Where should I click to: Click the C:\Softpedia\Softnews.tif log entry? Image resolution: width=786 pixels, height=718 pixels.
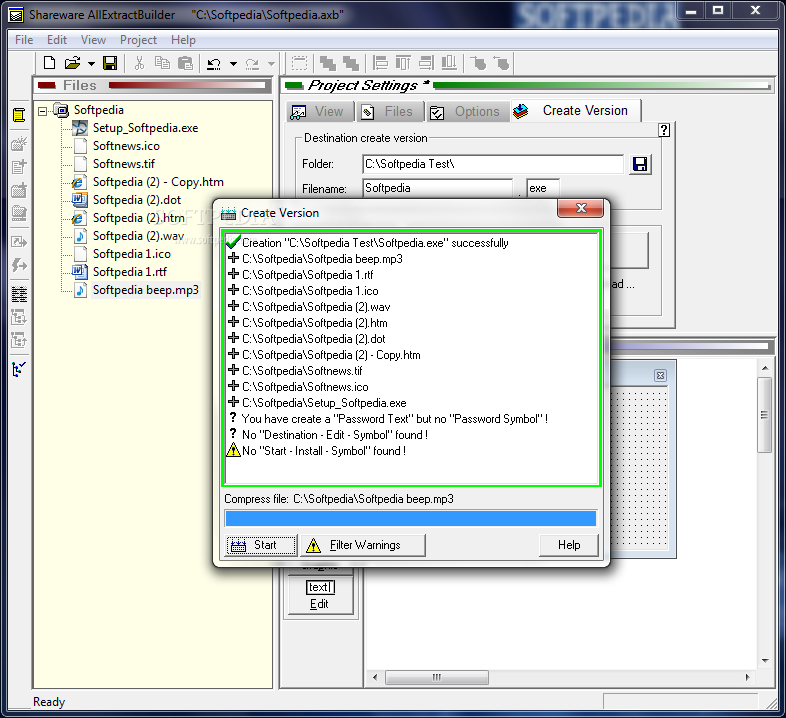pos(302,371)
